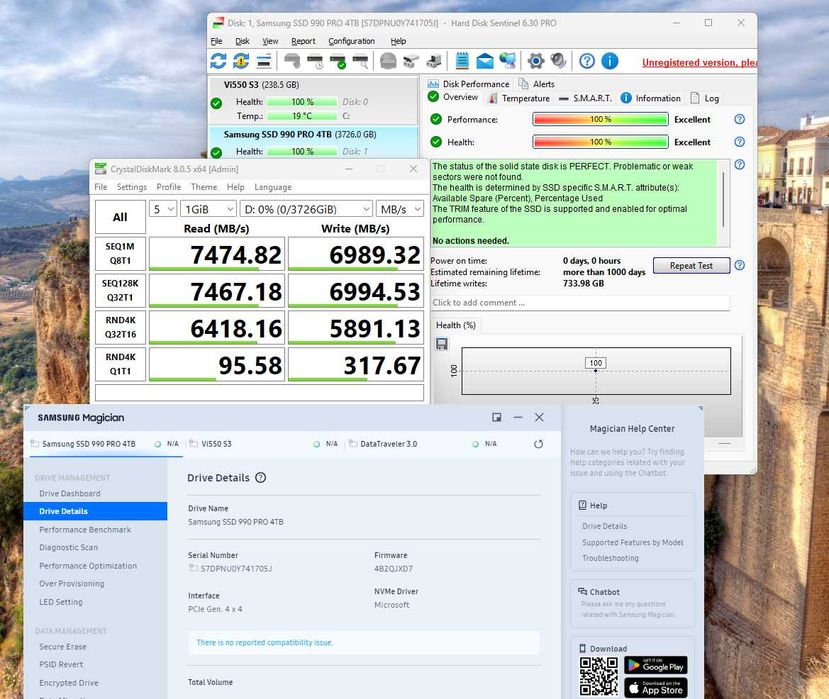Image resolution: width=829 pixels, height=699 pixels.
Task: Click the blue envelope toolbar icon
Action: [485, 61]
